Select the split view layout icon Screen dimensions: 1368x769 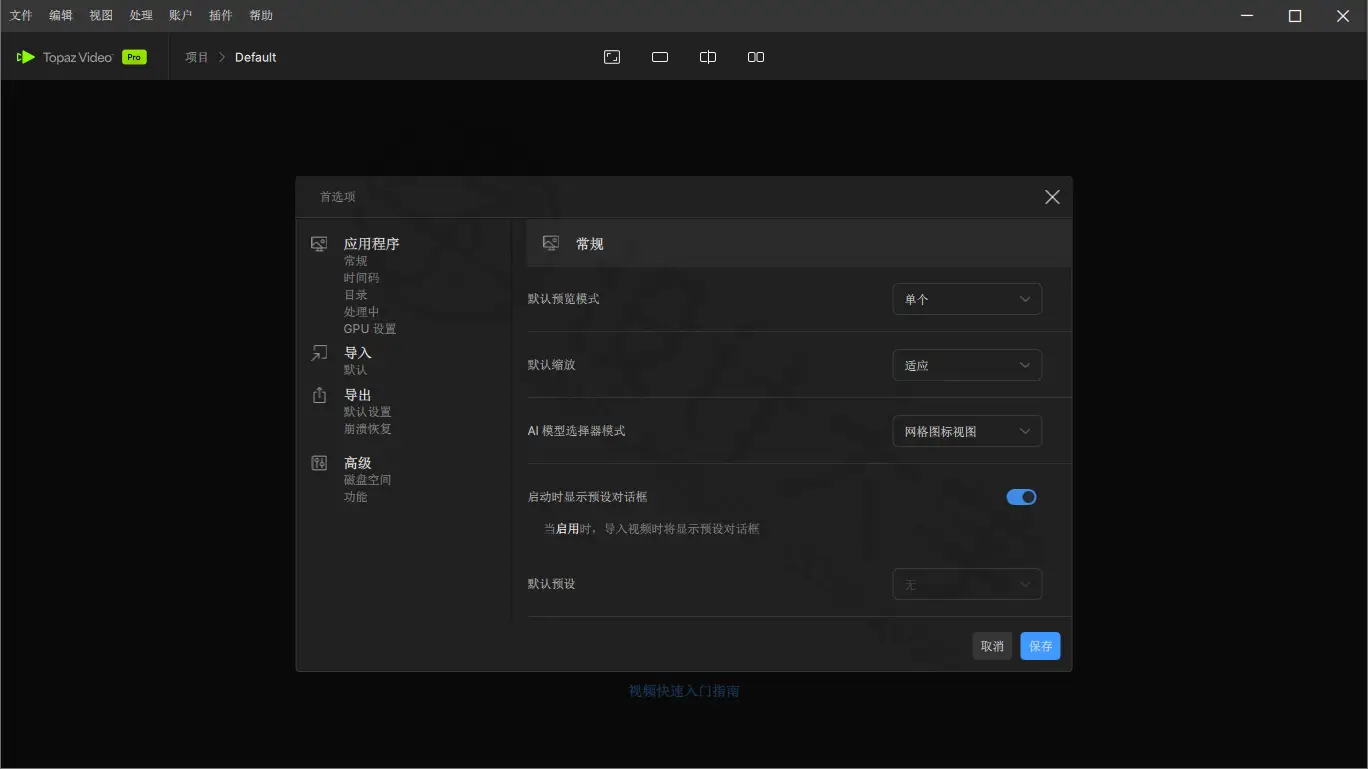[708, 57]
